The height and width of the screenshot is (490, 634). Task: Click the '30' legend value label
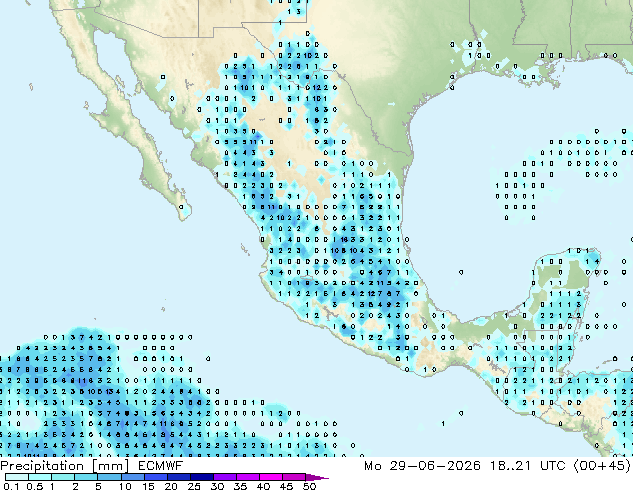(x=217, y=486)
